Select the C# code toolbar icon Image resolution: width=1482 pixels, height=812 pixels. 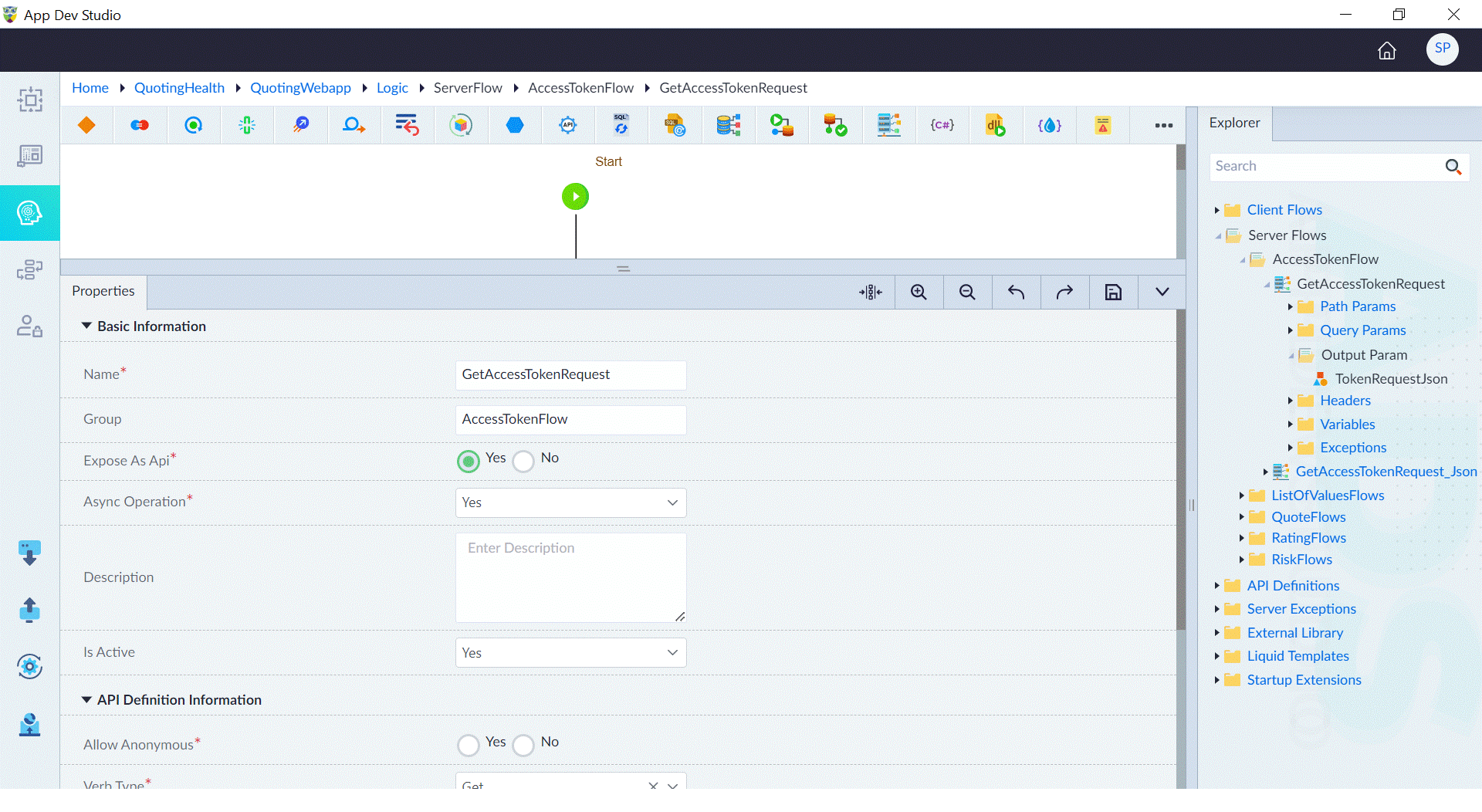click(x=942, y=125)
